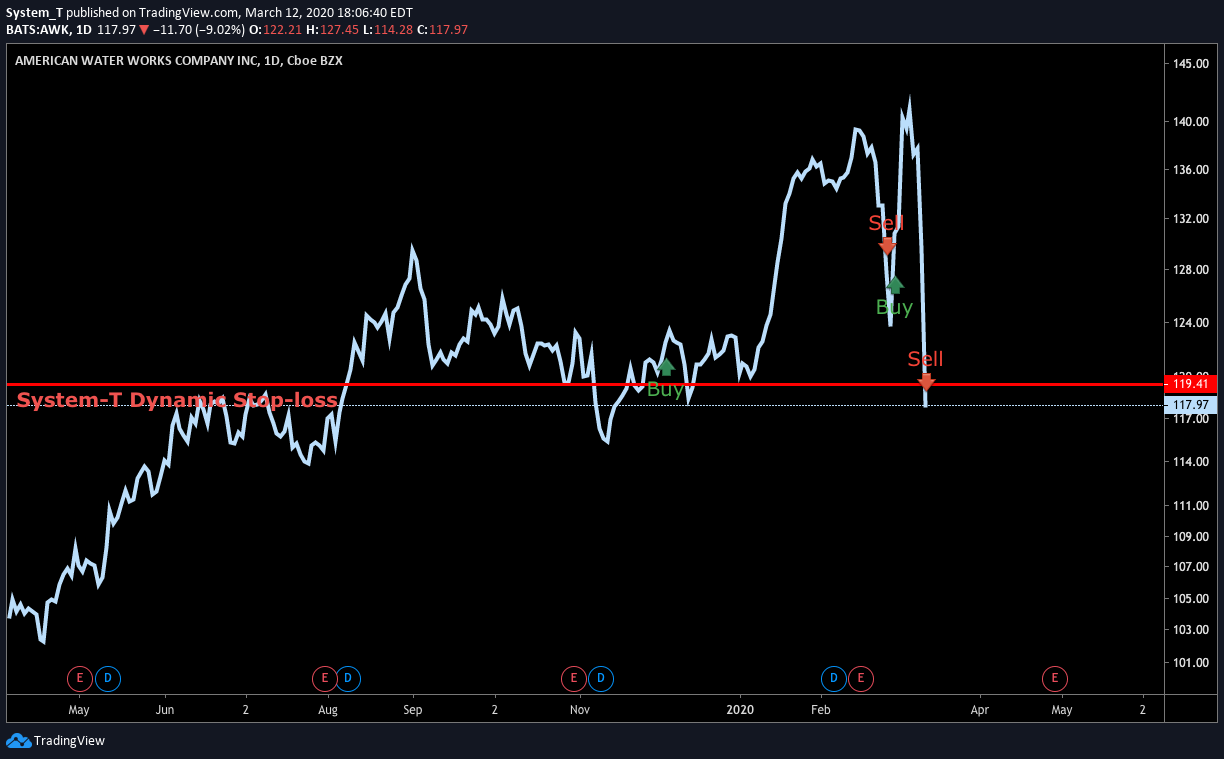Click the 132.00 price axis label
Viewport: 1224px width, 759px height.
[1192, 219]
